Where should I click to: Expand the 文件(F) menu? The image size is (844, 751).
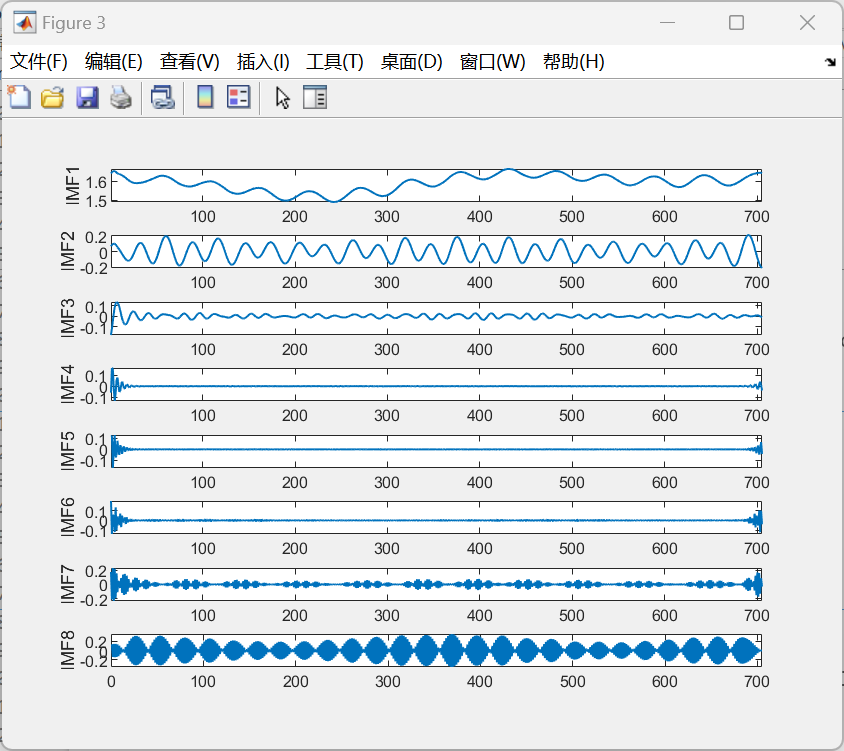39,62
